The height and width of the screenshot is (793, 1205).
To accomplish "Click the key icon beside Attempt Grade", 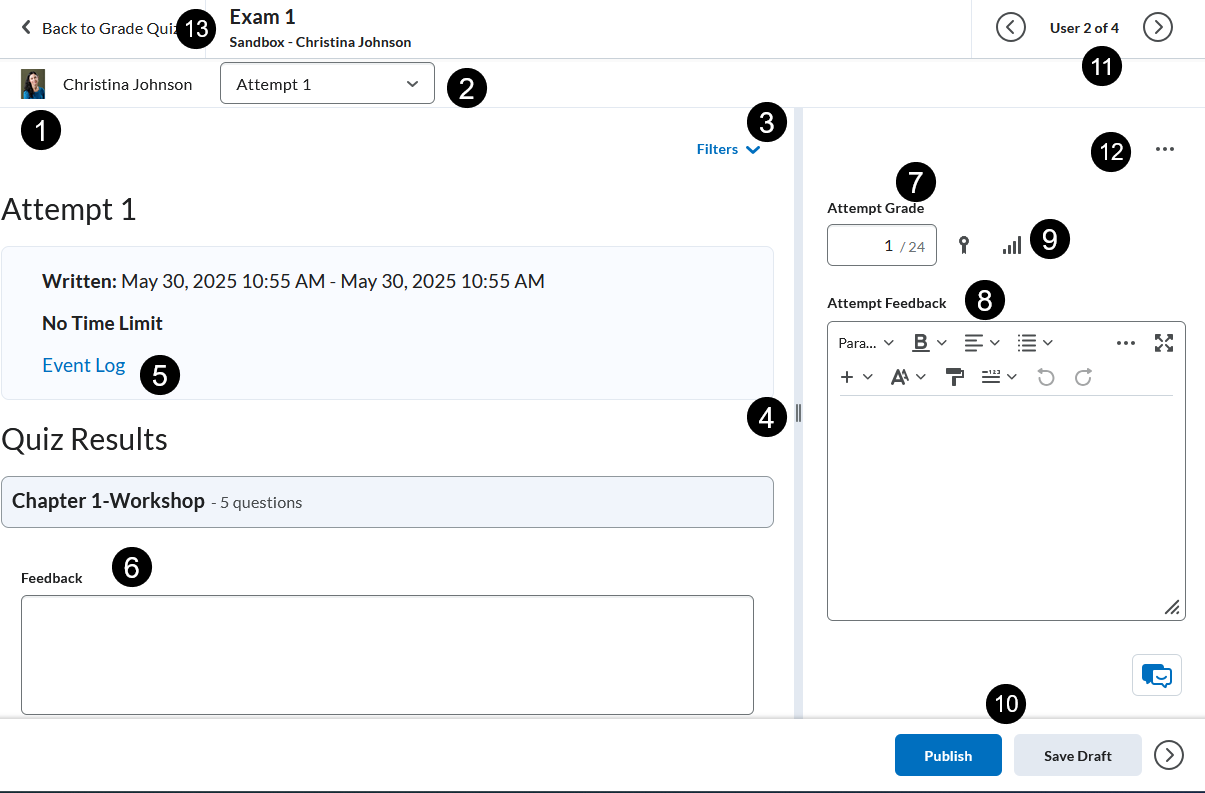I will click(964, 245).
